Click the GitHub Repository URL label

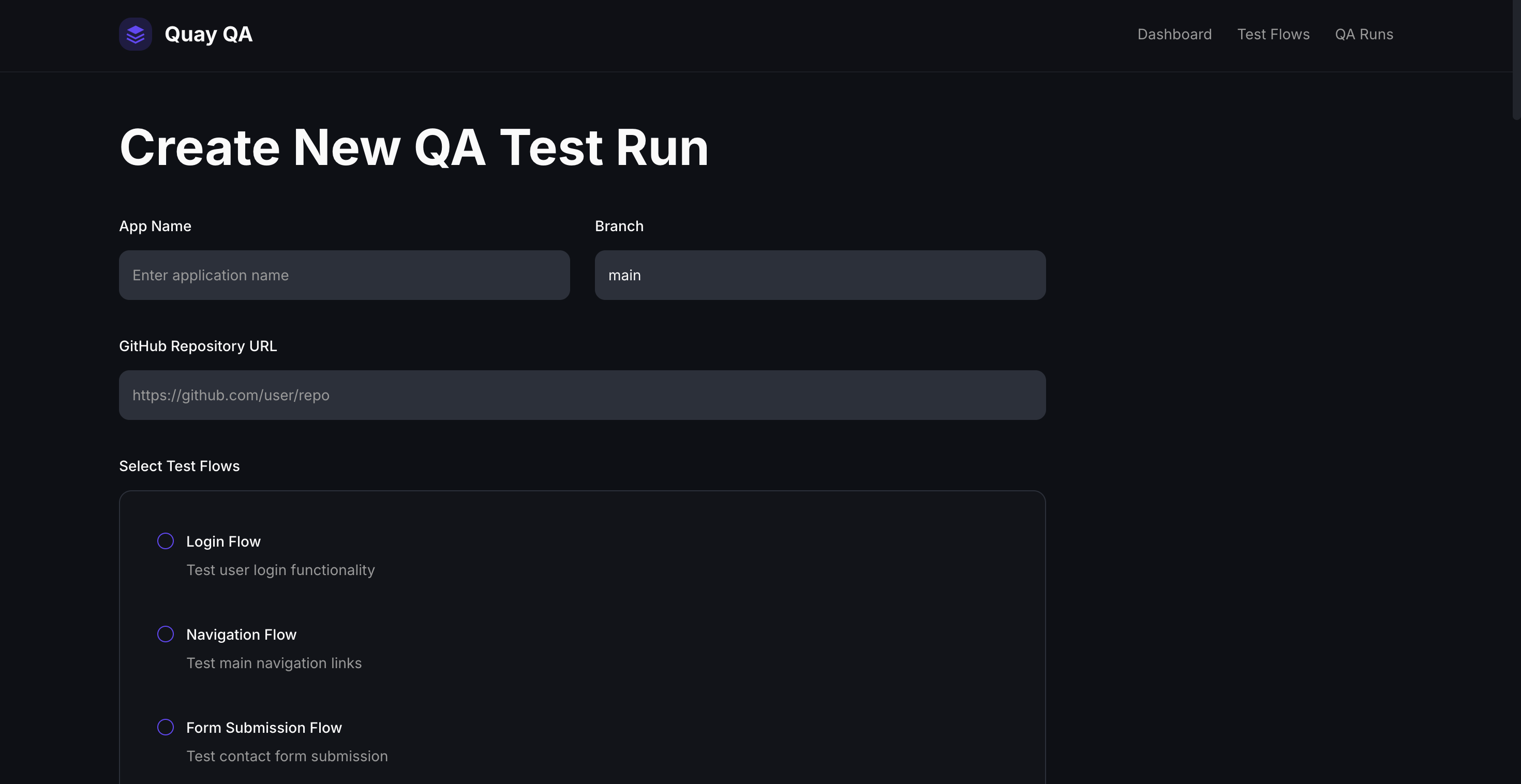point(198,346)
